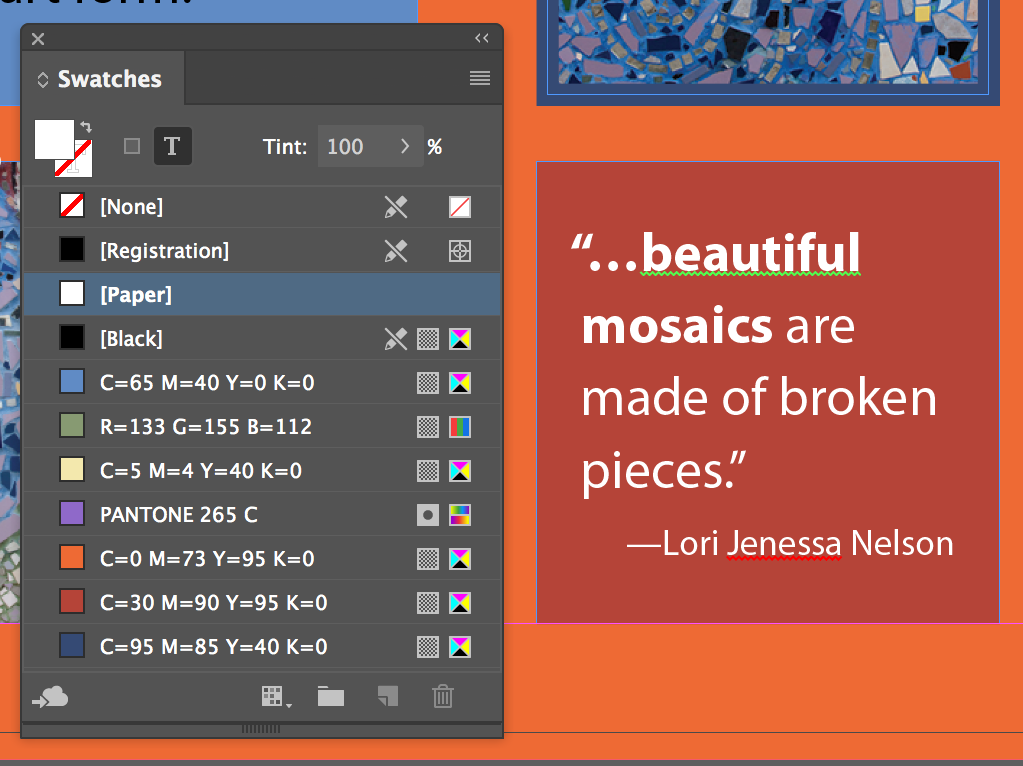Delete swatch with the trash icon
The width and height of the screenshot is (1023, 766).
[x=442, y=696]
